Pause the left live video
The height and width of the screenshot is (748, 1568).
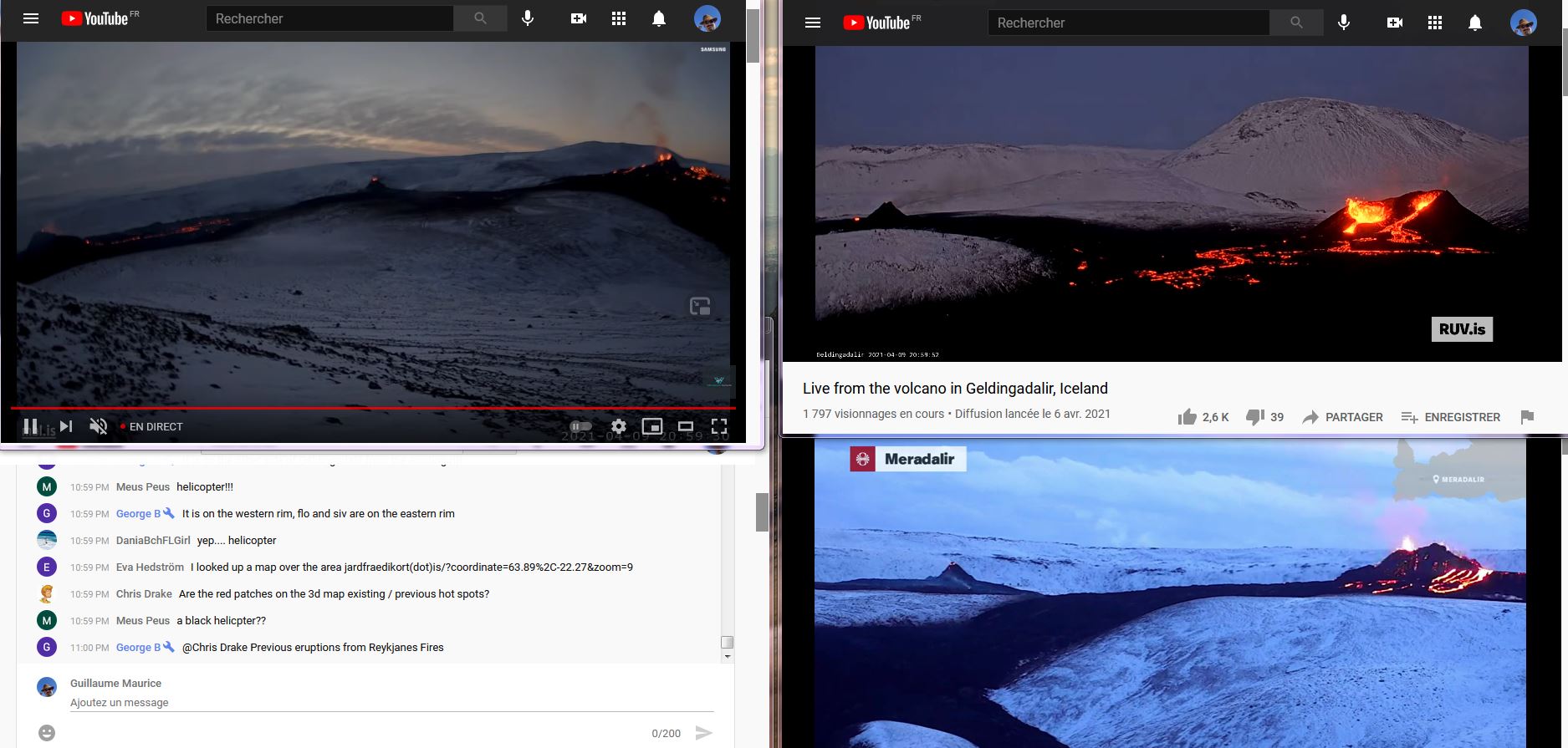tap(30, 426)
